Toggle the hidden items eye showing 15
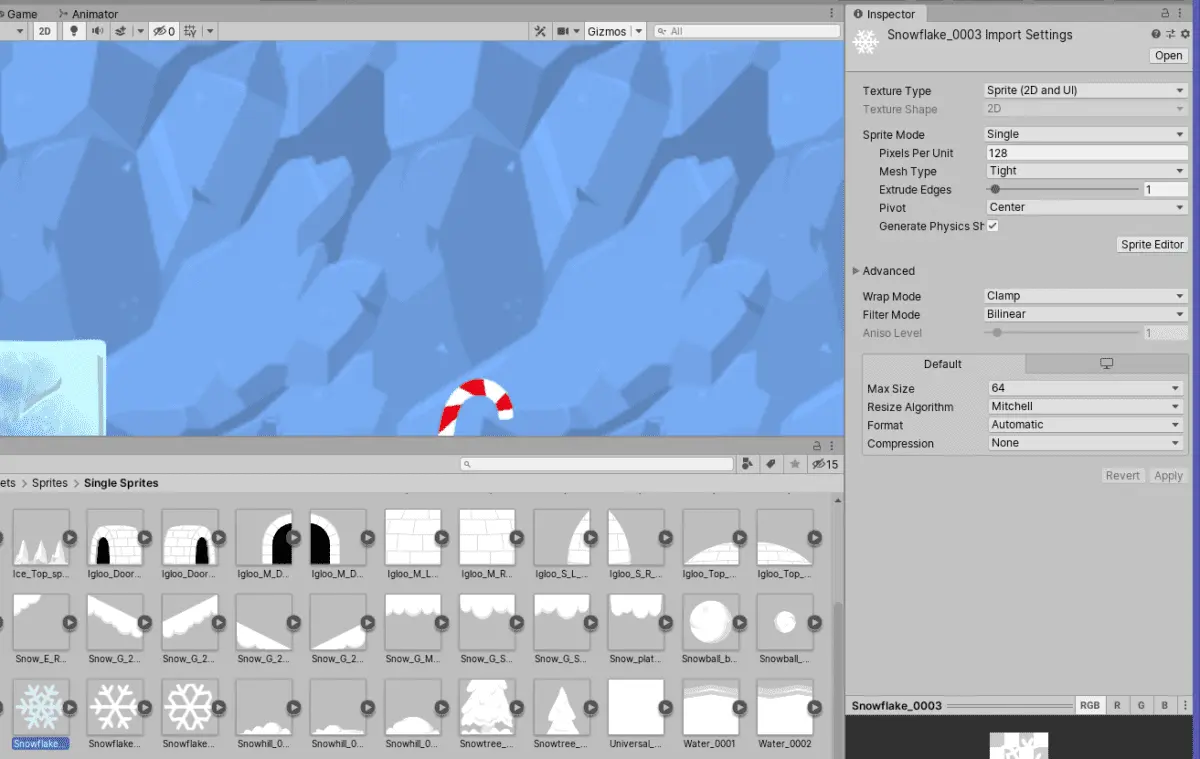This screenshot has width=1200, height=759. pyautogui.click(x=822, y=464)
